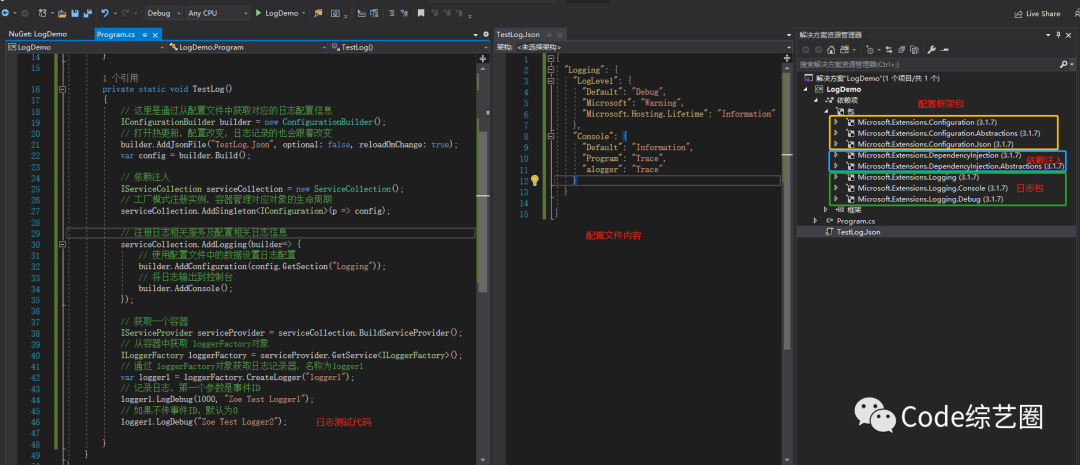Close the Solution Explorer panel
1080x465 pixels.
[x=1069, y=34]
